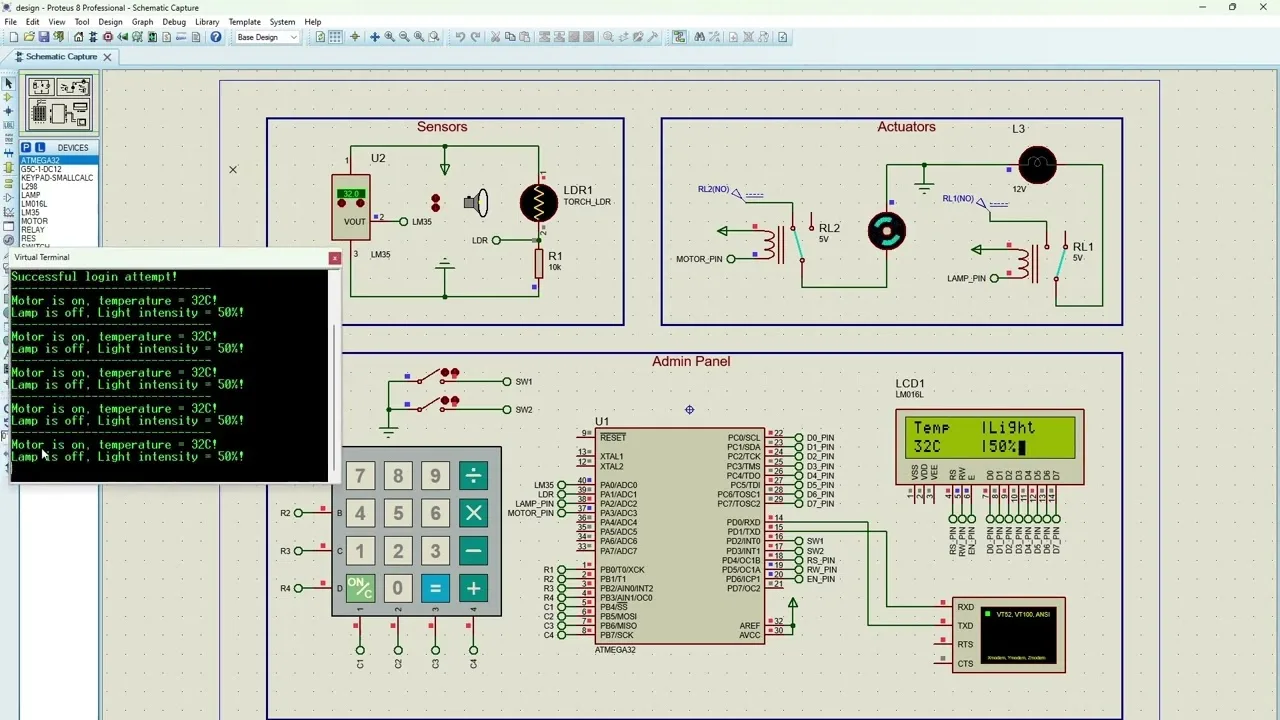1280x720 pixels.
Task: Go to the Home page icon
Action: pyautogui.click(x=78, y=37)
